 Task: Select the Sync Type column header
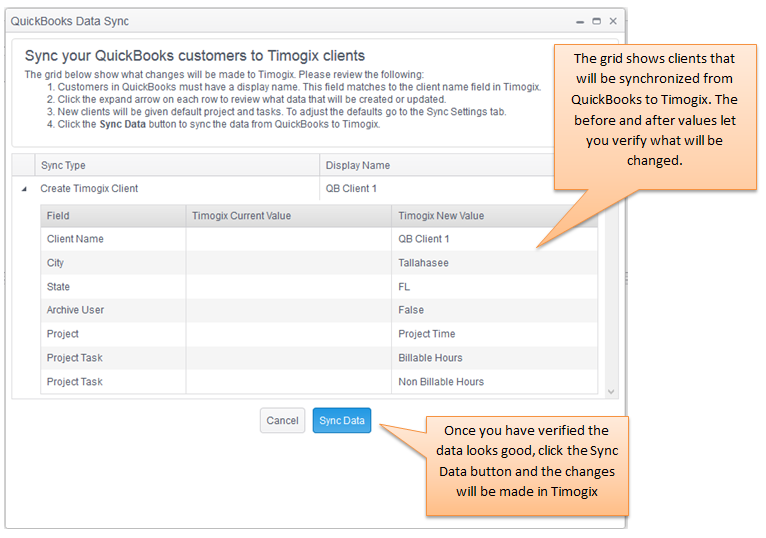click(x=177, y=165)
